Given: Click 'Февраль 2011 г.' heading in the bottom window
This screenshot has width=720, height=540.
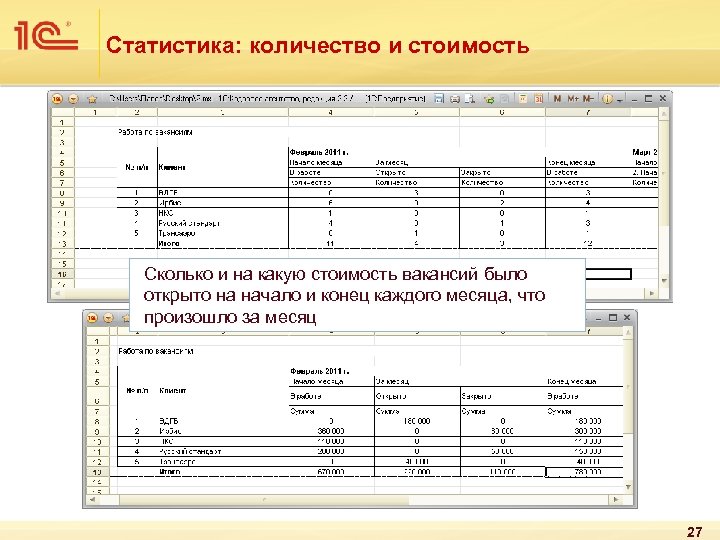Looking at the screenshot, I should pos(320,371).
